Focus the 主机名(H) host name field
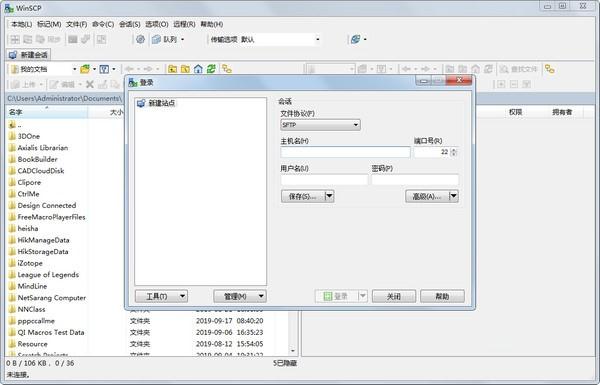The width and height of the screenshot is (600, 385). pyautogui.click(x=345, y=152)
